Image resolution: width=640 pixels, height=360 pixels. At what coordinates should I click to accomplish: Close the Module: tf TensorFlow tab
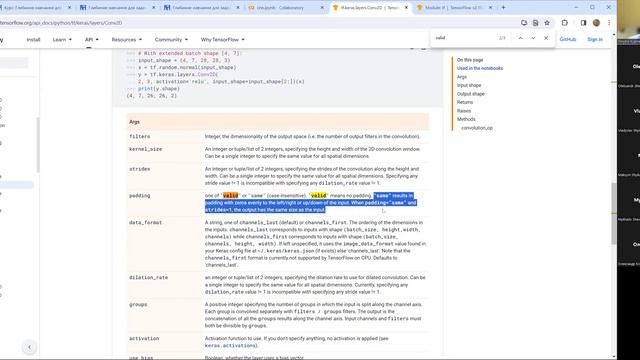490,7
